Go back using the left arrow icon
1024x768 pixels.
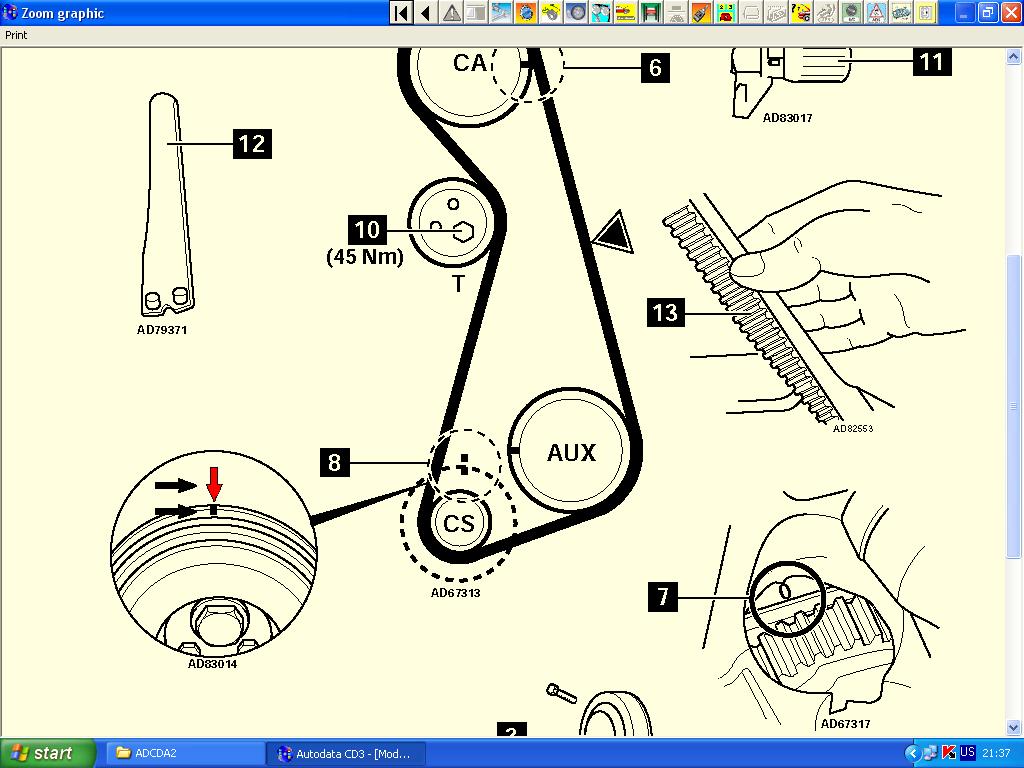(425, 13)
